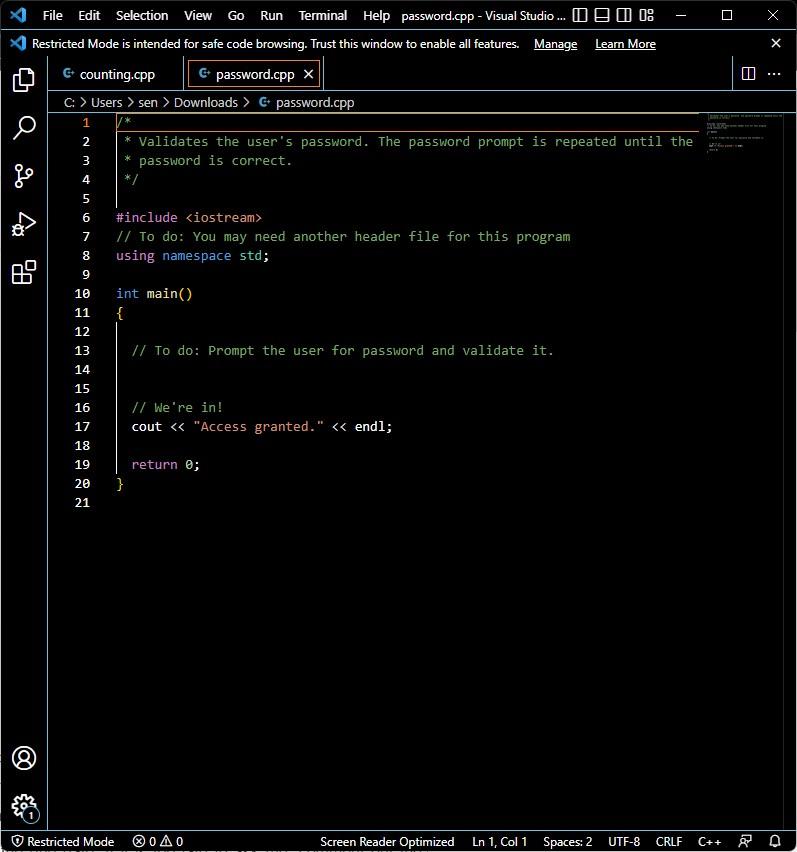The width and height of the screenshot is (797, 852).
Task: Open the Edit menu
Action: (x=89, y=15)
